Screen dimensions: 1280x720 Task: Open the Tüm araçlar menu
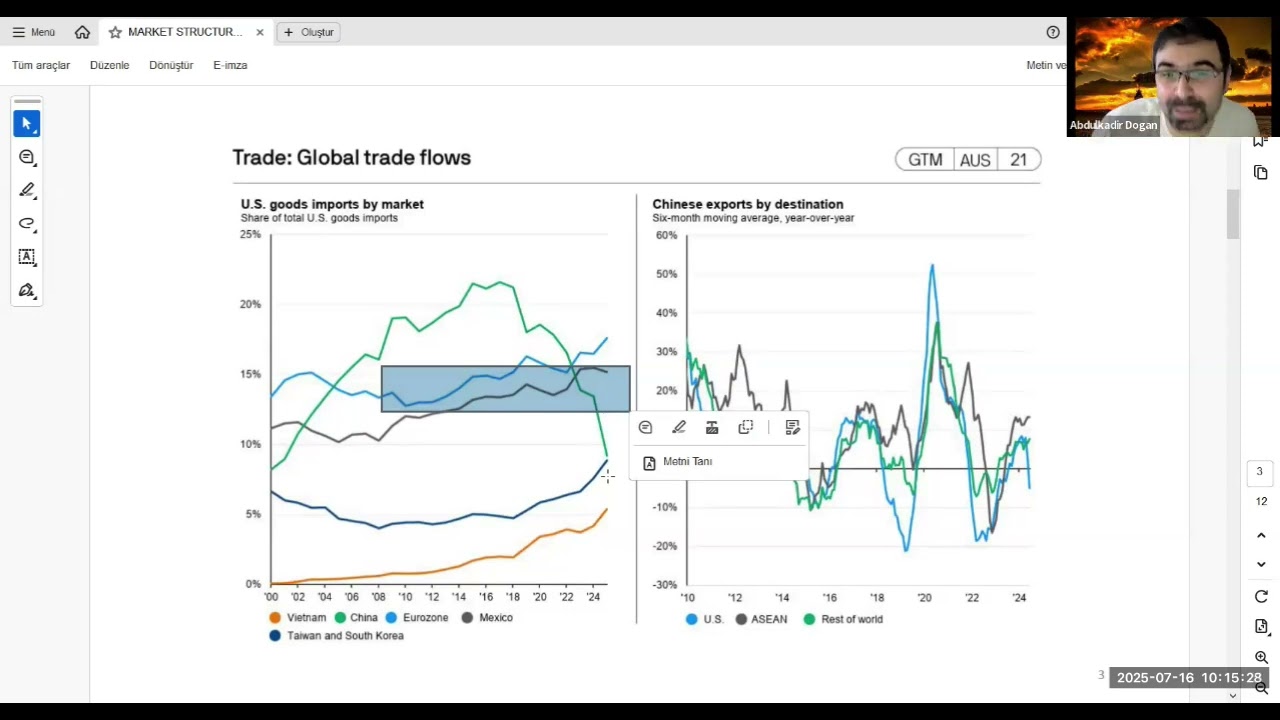tap(41, 65)
